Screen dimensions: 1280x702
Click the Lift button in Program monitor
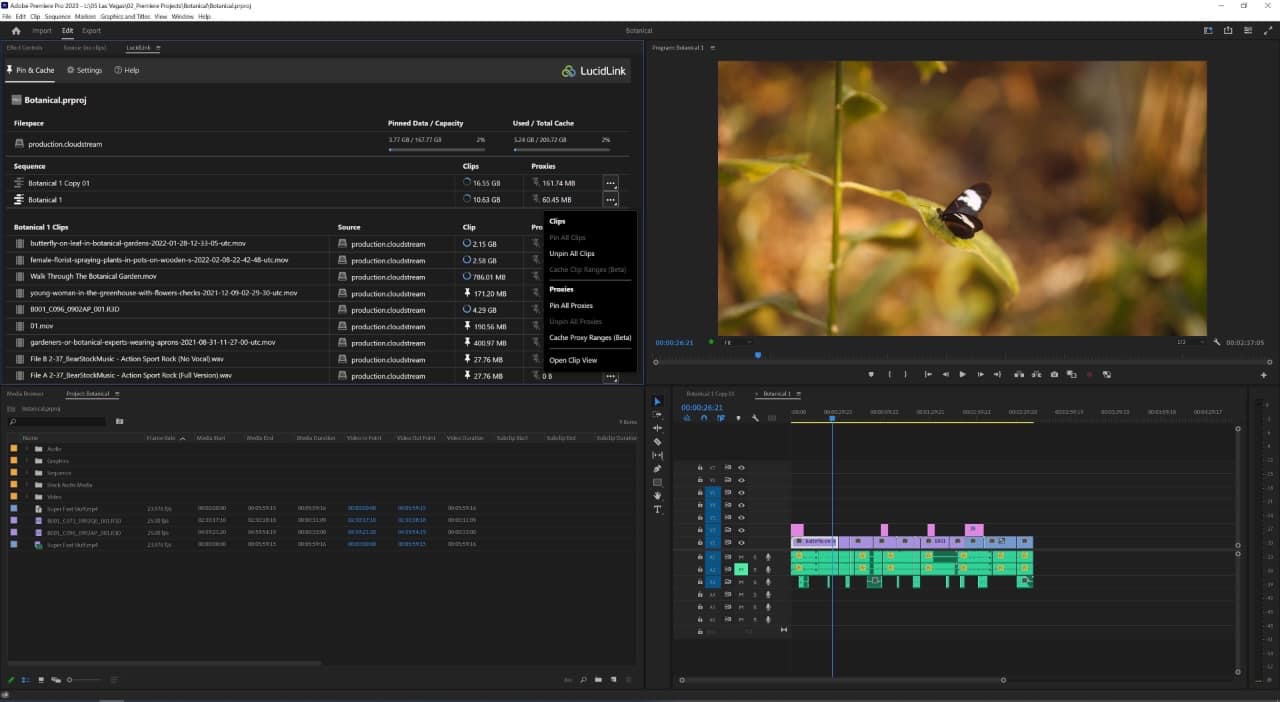point(1019,374)
